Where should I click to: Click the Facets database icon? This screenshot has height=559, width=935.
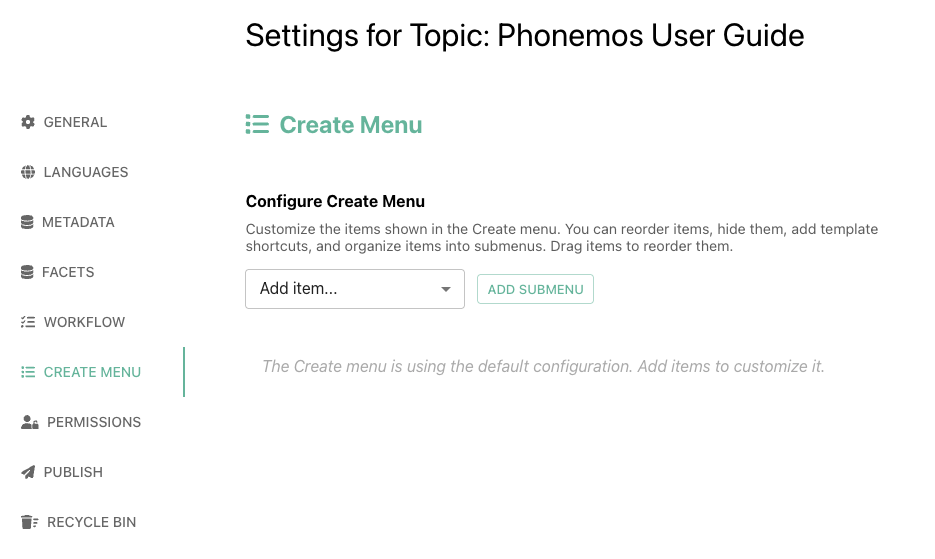[27, 272]
